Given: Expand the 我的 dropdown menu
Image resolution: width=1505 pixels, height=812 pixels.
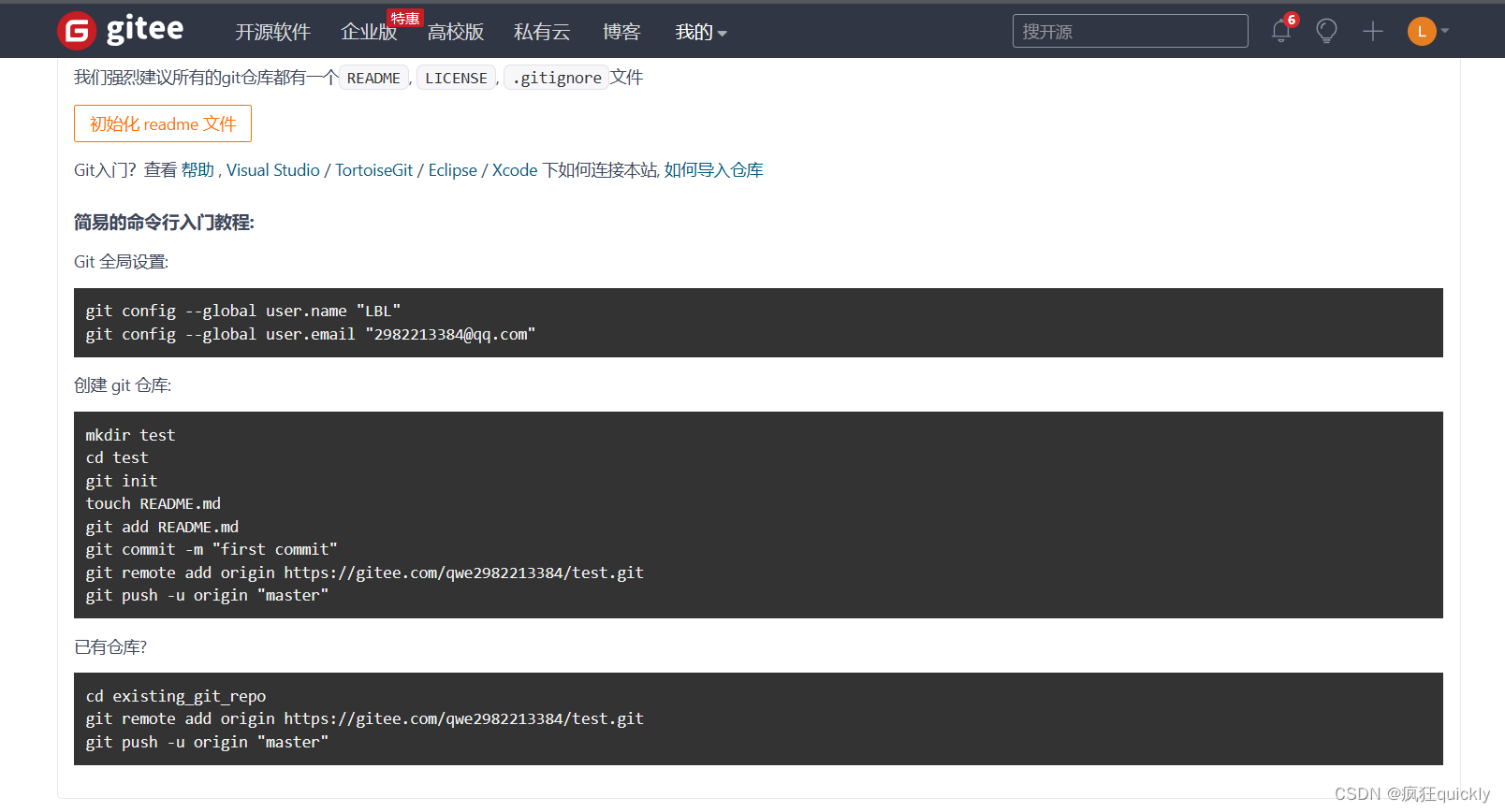Looking at the screenshot, I should [701, 32].
